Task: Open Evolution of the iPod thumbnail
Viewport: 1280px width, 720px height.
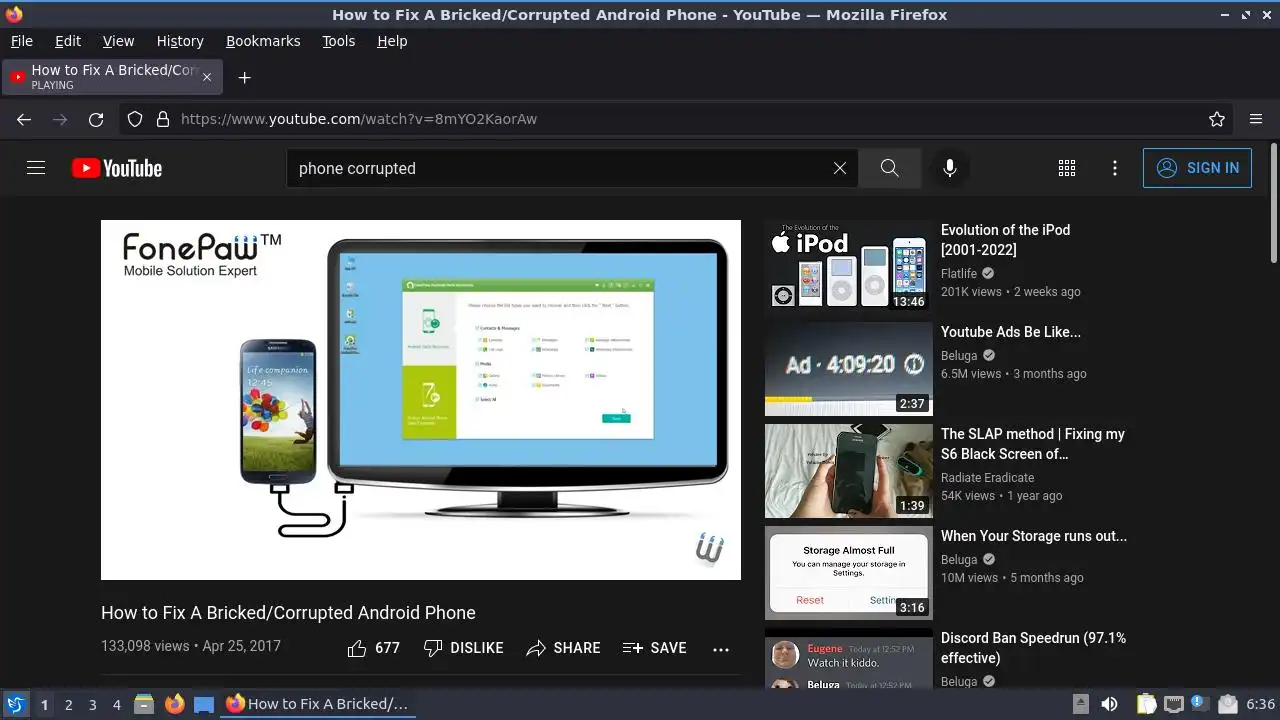Action: tap(848, 265)
